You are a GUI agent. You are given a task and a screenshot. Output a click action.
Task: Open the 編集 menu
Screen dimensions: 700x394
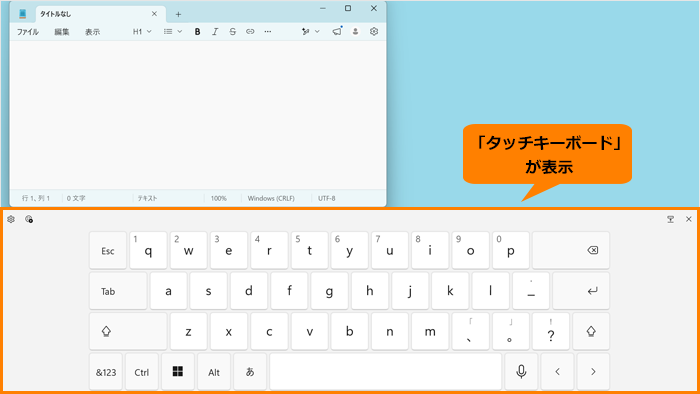(62, 32)
